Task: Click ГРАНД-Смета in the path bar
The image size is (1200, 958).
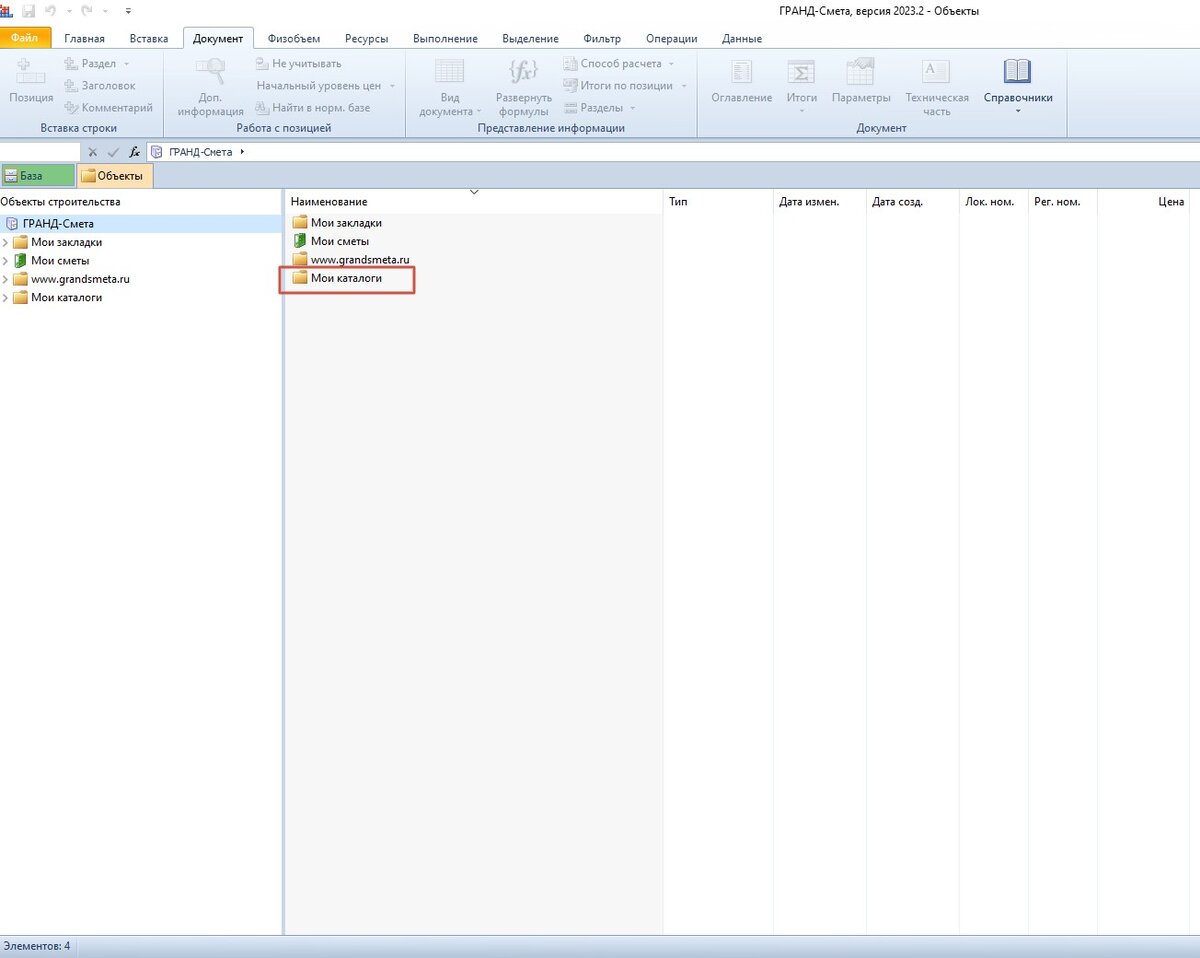Action: (x=203, y=152)
